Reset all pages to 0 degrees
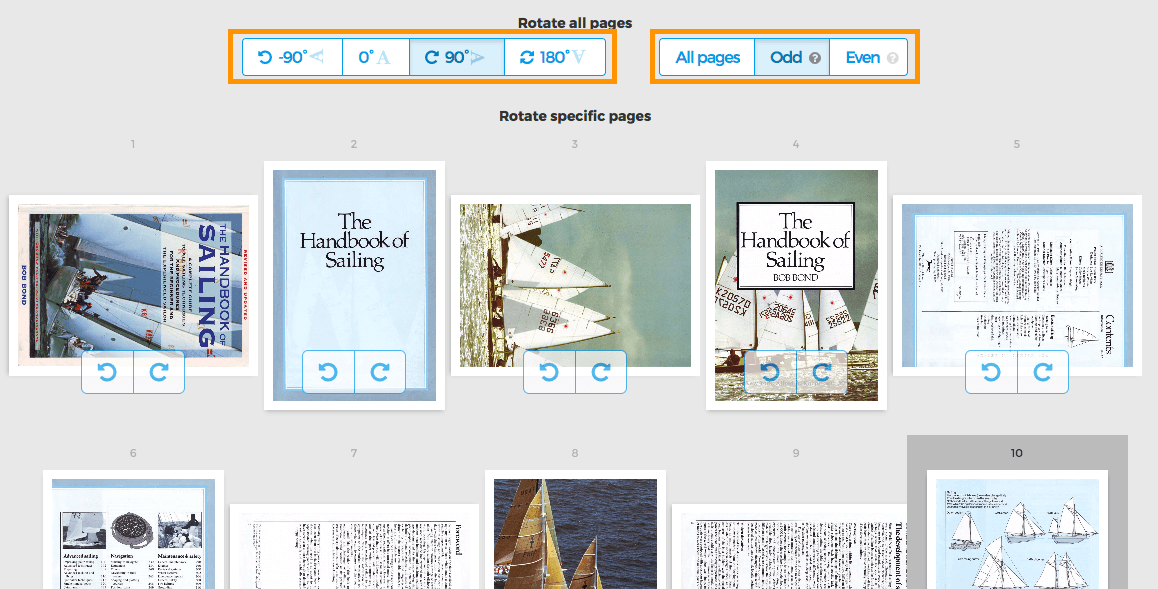 pyautogui.click(x=375, y=57)
